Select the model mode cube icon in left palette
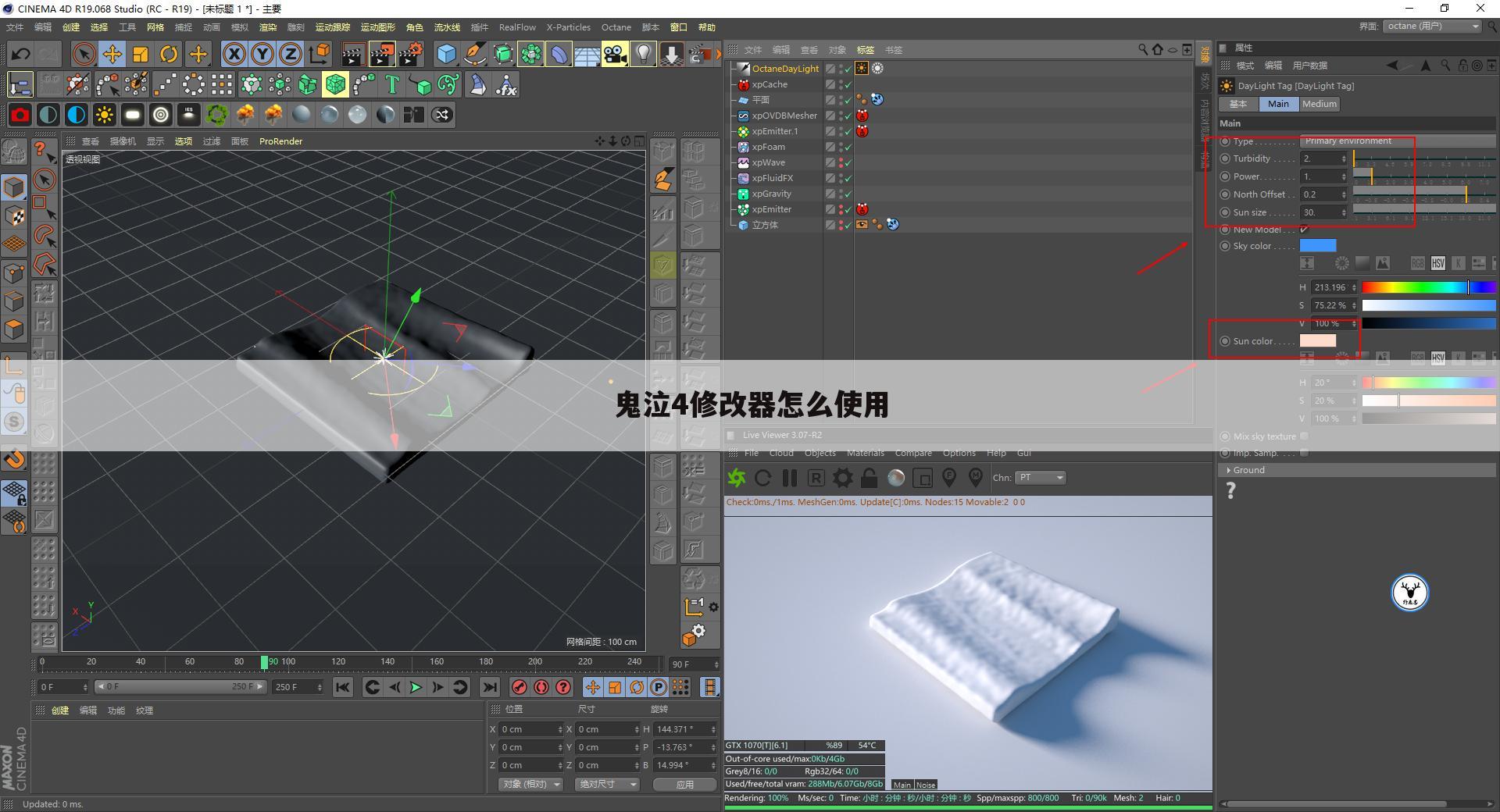1500x812 pixels. 14,187
